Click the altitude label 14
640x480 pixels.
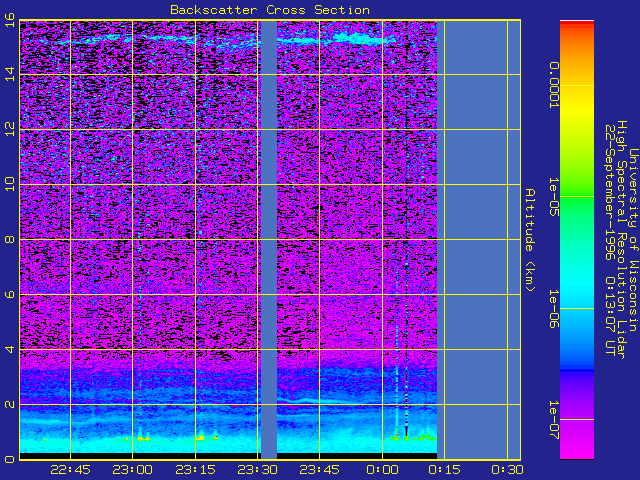(10, 74)
